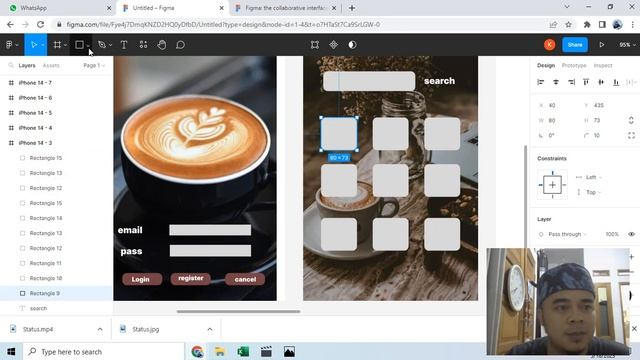Reload the page in the browser
The height and width of the screenshot is (360, 640).
pyautogui.click(x=40, y=24)
